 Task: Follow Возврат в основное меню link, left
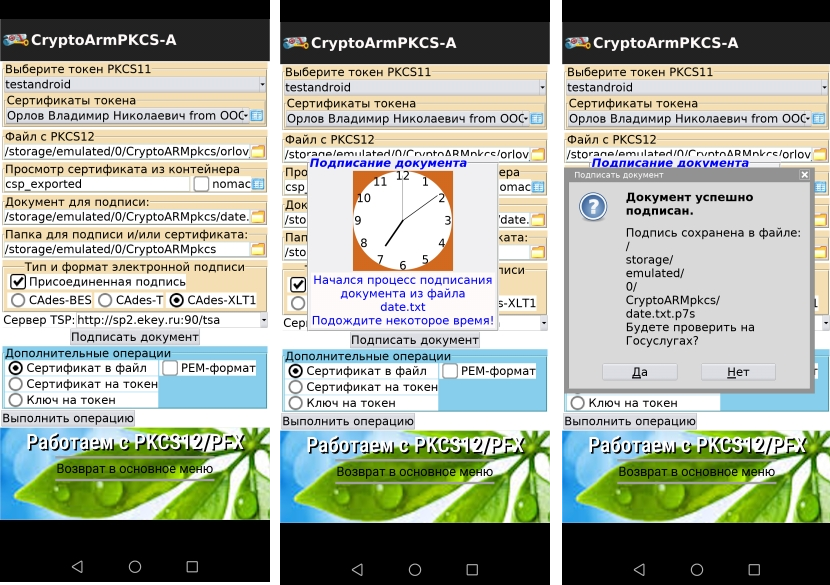(x=134, y=469)
